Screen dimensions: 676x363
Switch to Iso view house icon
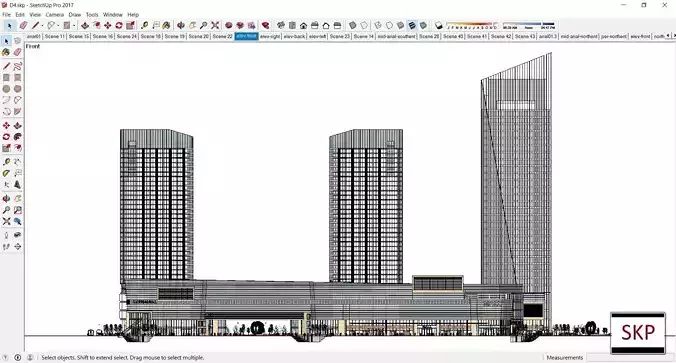pos(281,25)
